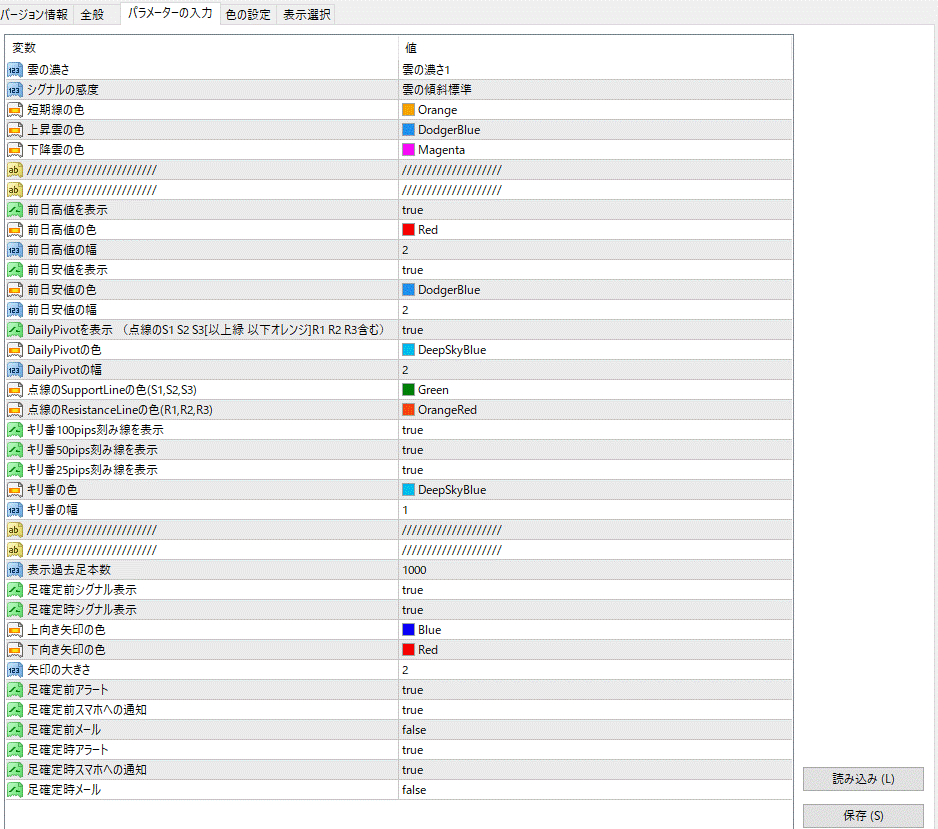The width and height of the screenshot is (938, 829).
Task: Click the 読み込み (L) button
Action: point(863,779)
